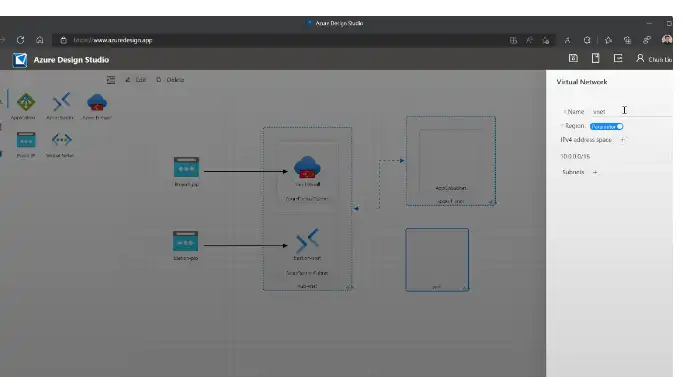This screenshot has width=683, height=377.
Task: Select the Azure Firewall stencil icon
Action: [x=97, y=102]
